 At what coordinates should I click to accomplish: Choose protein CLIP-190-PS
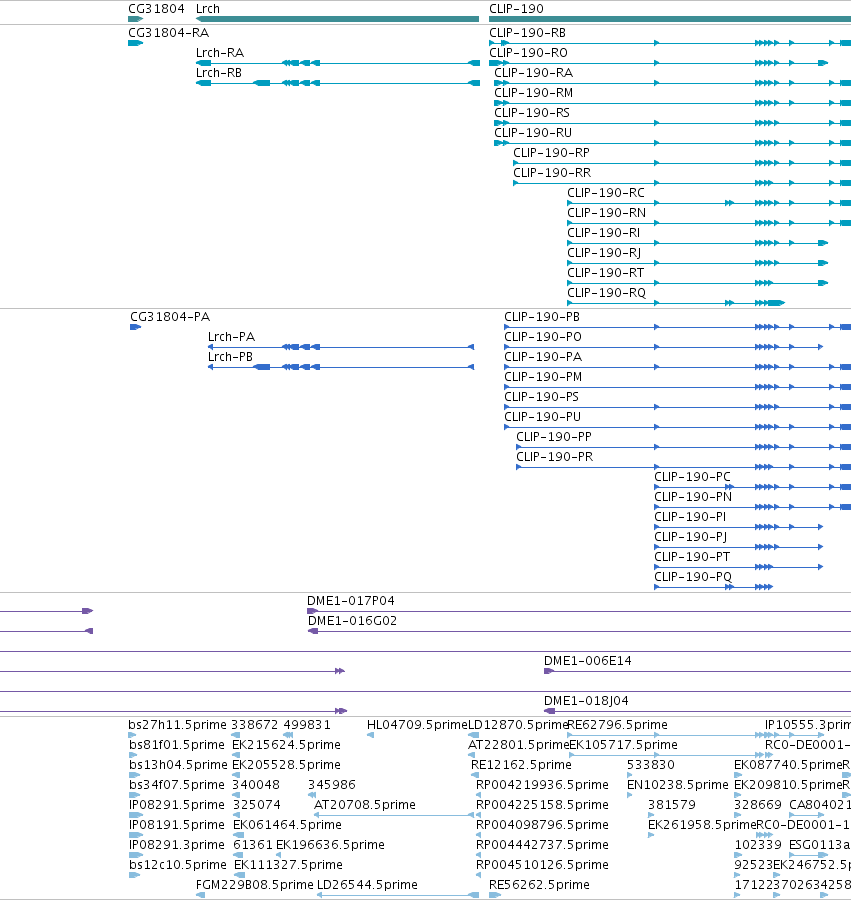541,397
